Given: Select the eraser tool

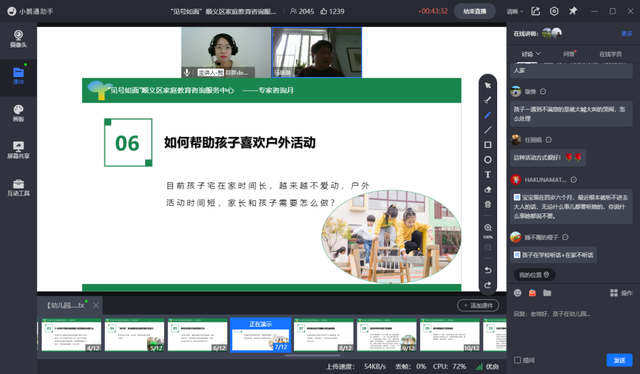Looking at the screenshot, I should click(x=488, y=189).
